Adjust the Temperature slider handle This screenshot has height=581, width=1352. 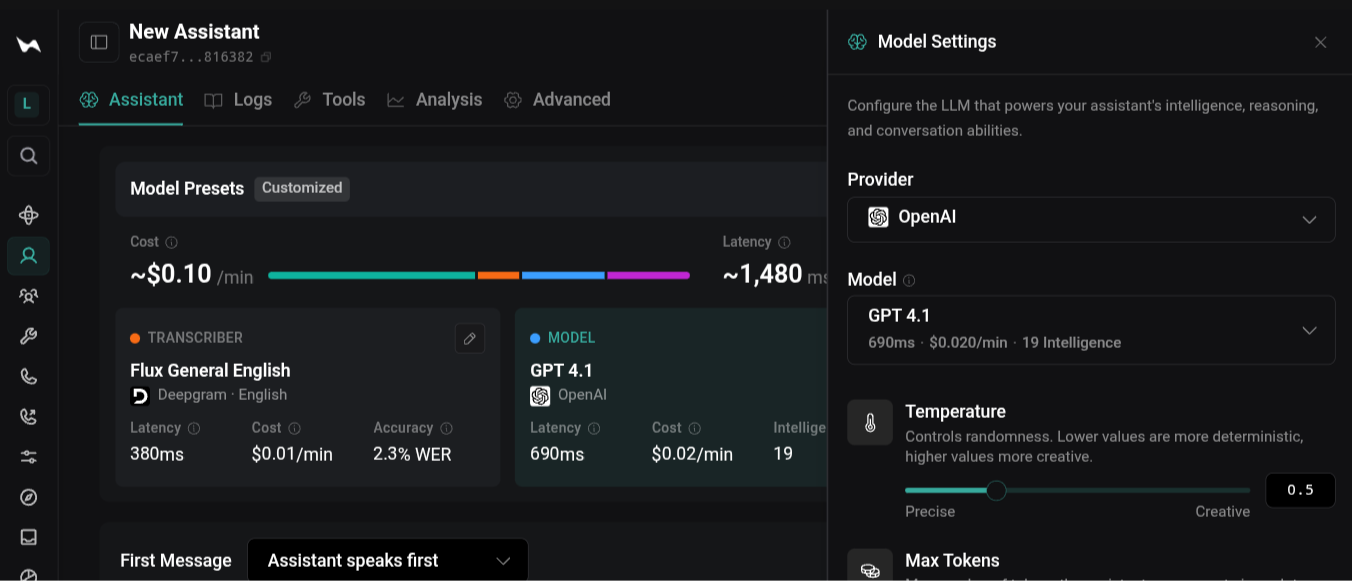996,490
